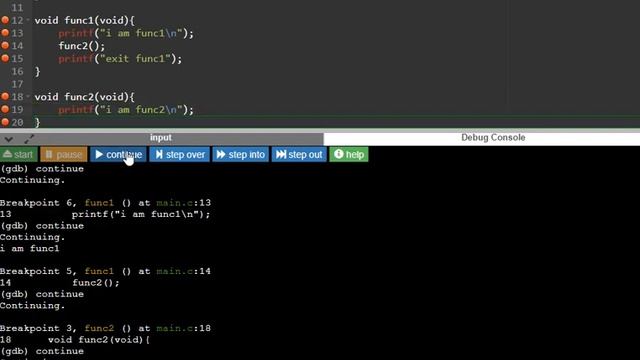Image resolution: width=640 pixels, height=360 pixels.
Task: Expand console panel using diagonal arrows icon
Action: tap(29, 139)
